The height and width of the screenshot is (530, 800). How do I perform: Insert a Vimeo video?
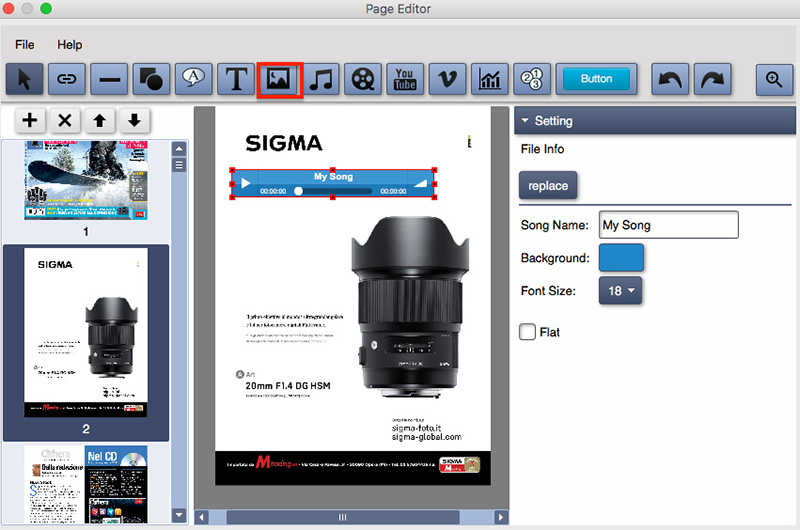(x=447, y=79)
